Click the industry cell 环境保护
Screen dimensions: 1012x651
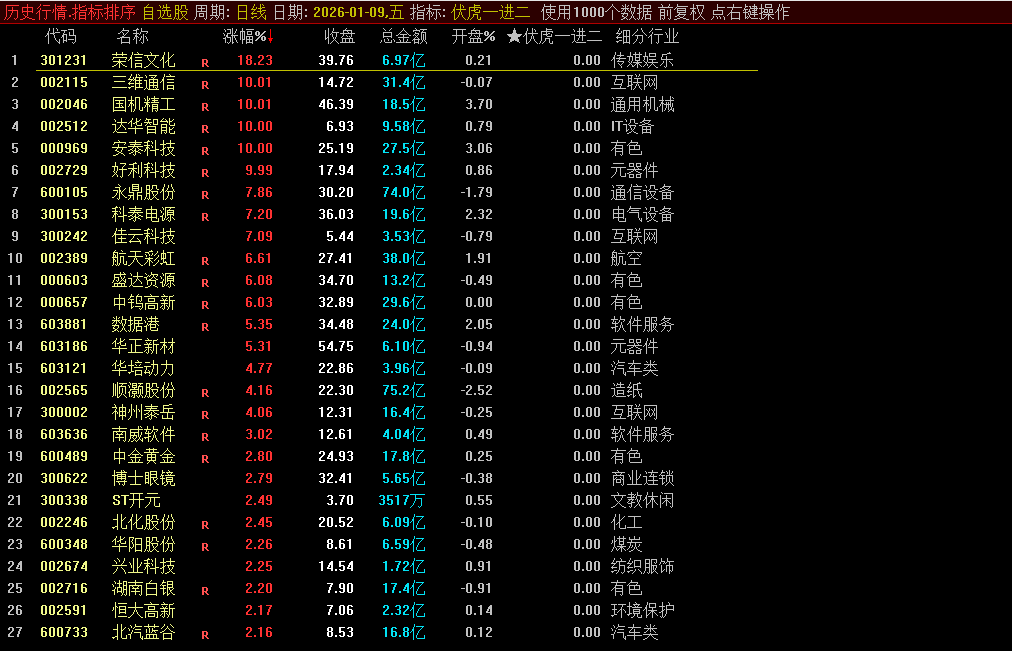pyautogui.click(x=642, y=610)
